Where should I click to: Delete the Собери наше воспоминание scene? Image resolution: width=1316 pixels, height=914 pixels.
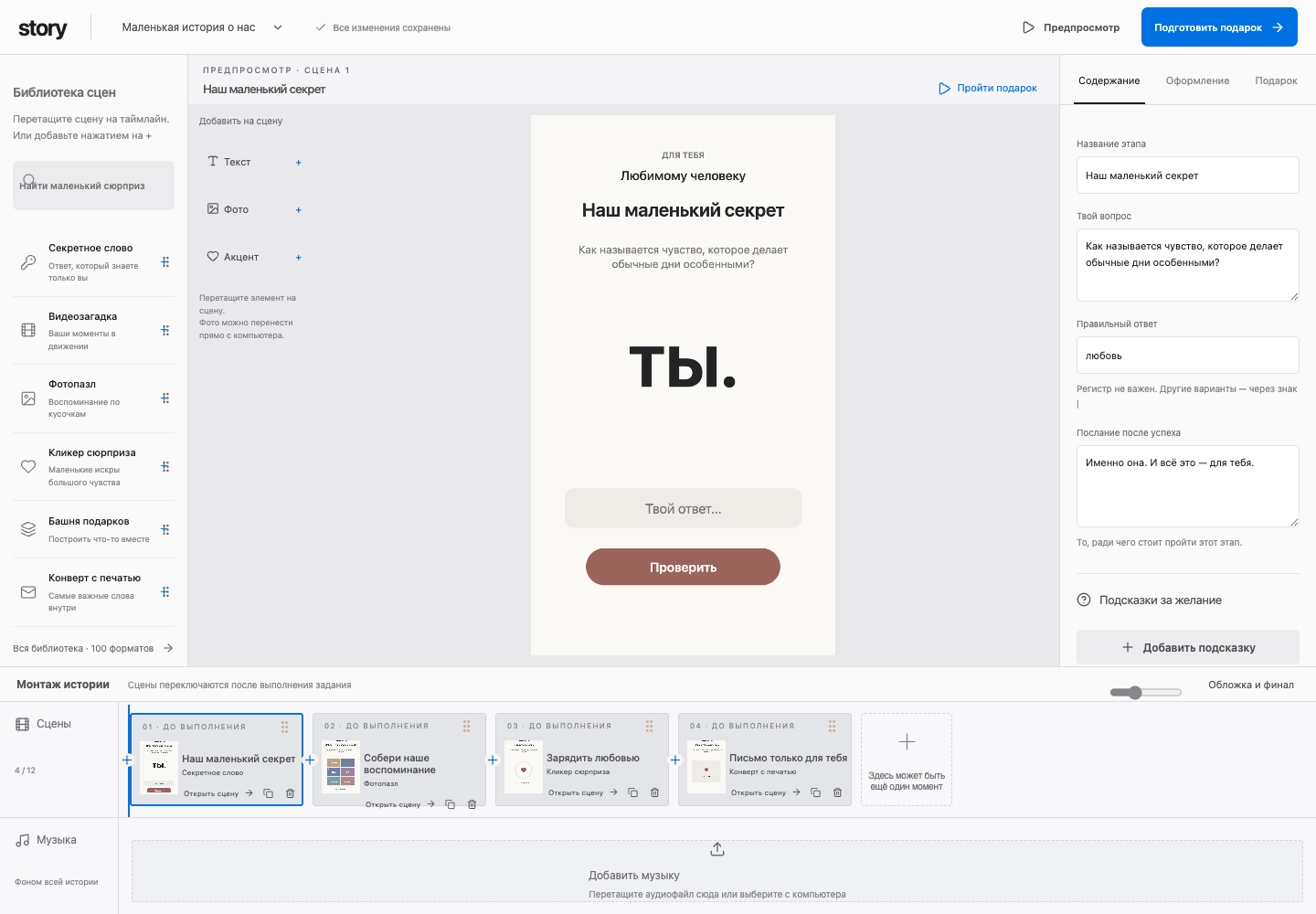(x=472, y=804)
